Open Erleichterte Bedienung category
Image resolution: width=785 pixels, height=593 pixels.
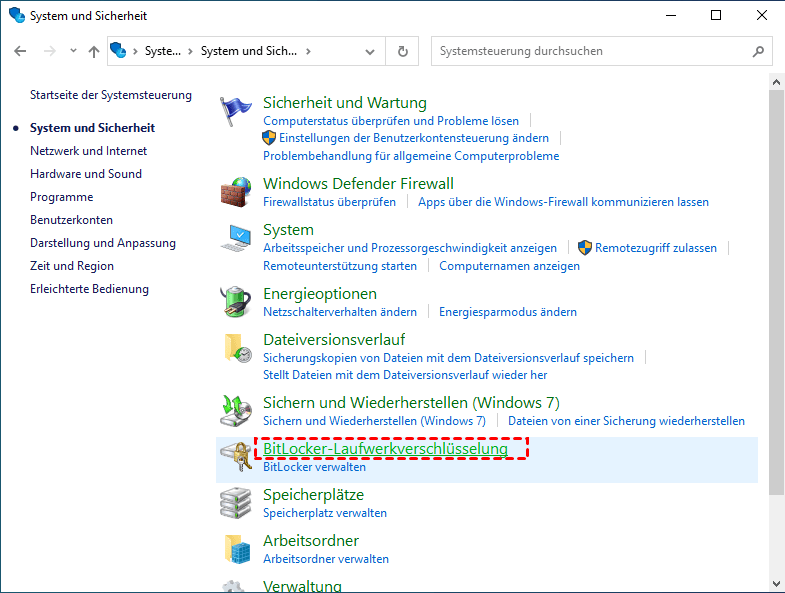[89, 289]
